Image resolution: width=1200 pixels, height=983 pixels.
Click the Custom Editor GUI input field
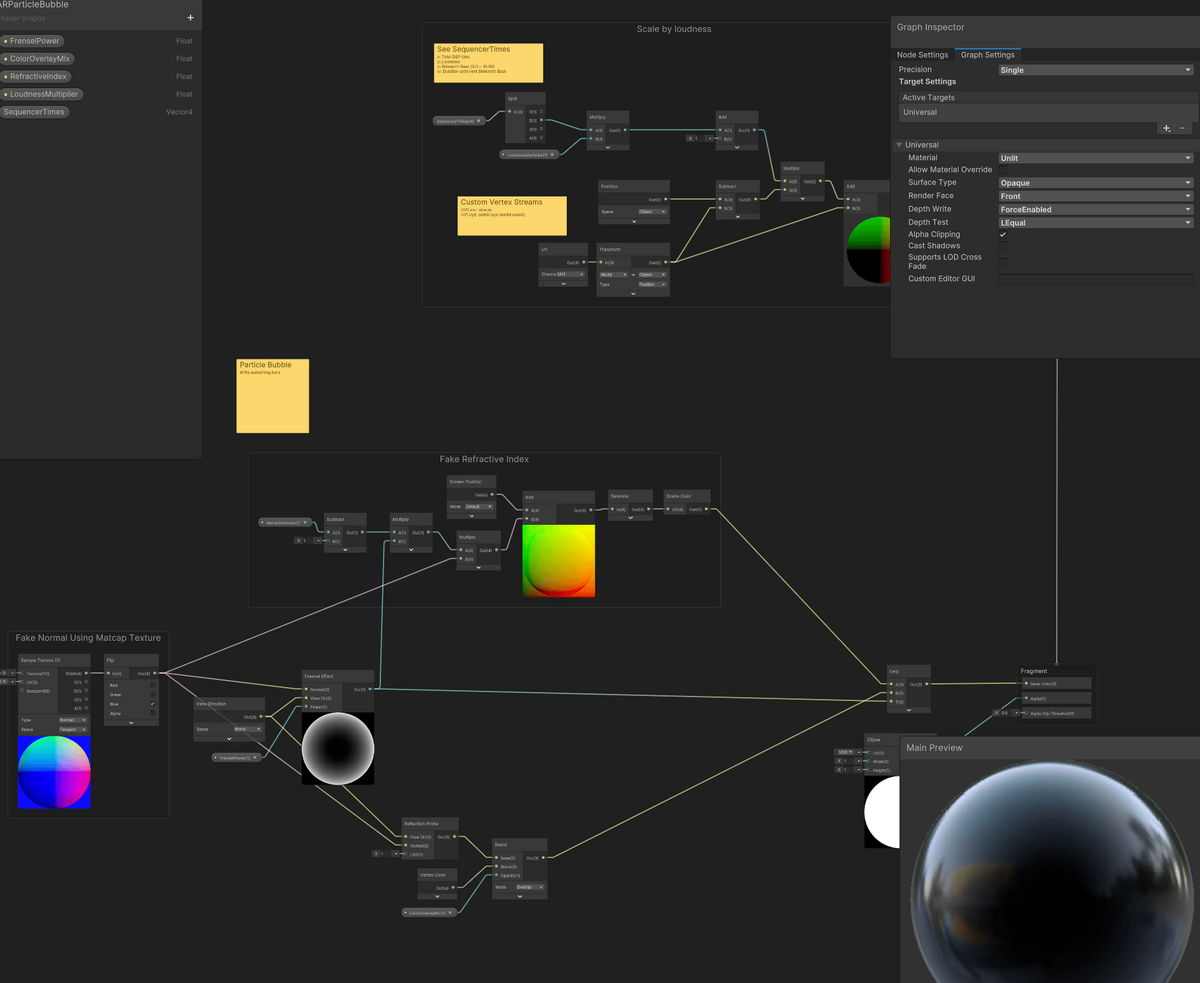click(x=1096, y=279)
